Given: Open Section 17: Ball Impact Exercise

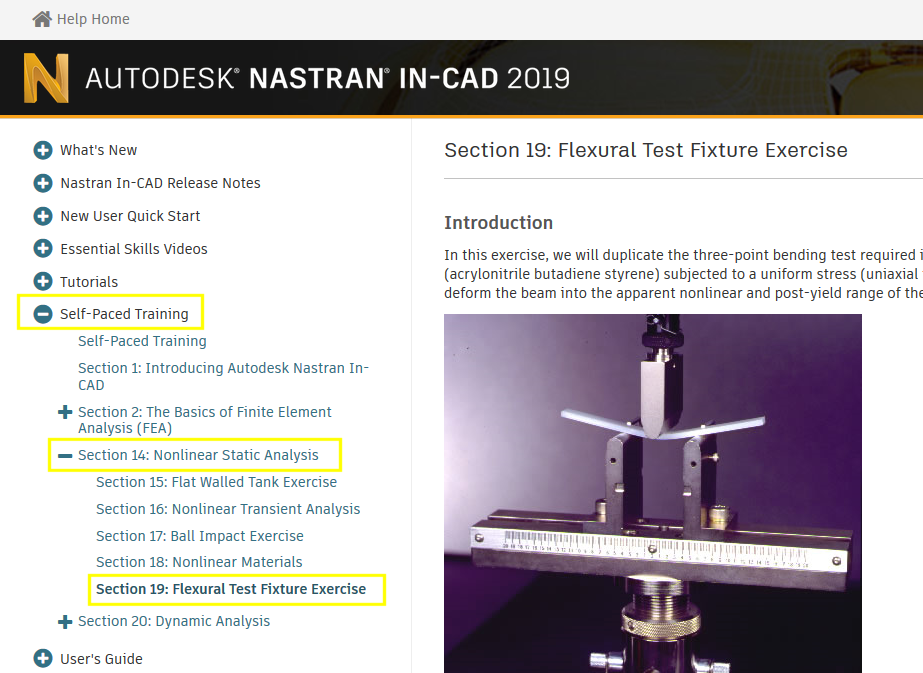Looking at the screenshot, I should 200,536.
